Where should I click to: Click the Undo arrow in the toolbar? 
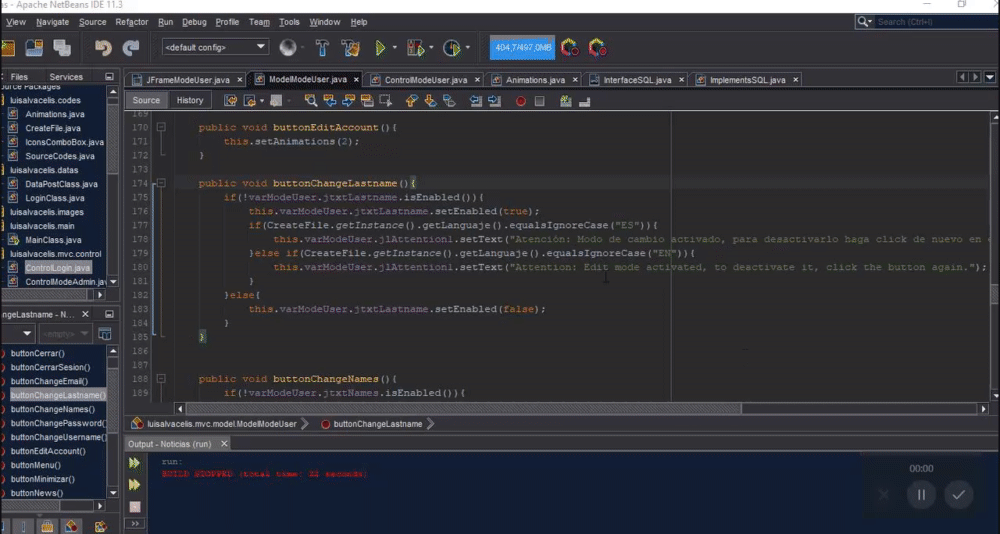(102, 47)
